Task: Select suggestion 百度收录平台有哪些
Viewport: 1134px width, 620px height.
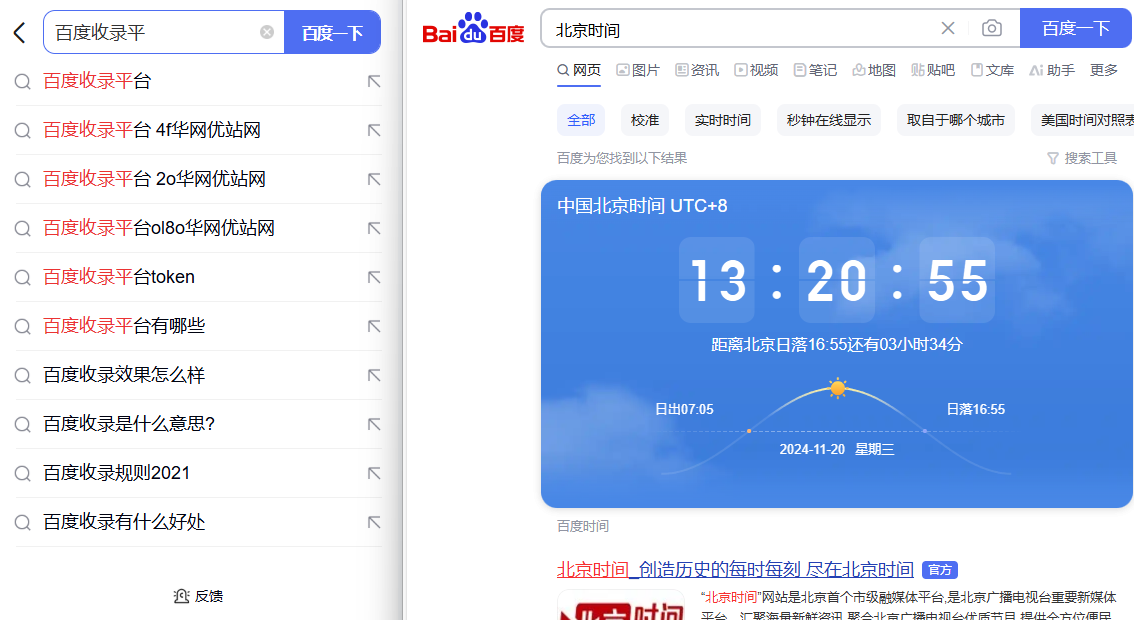Action: (x=198, y=326)
